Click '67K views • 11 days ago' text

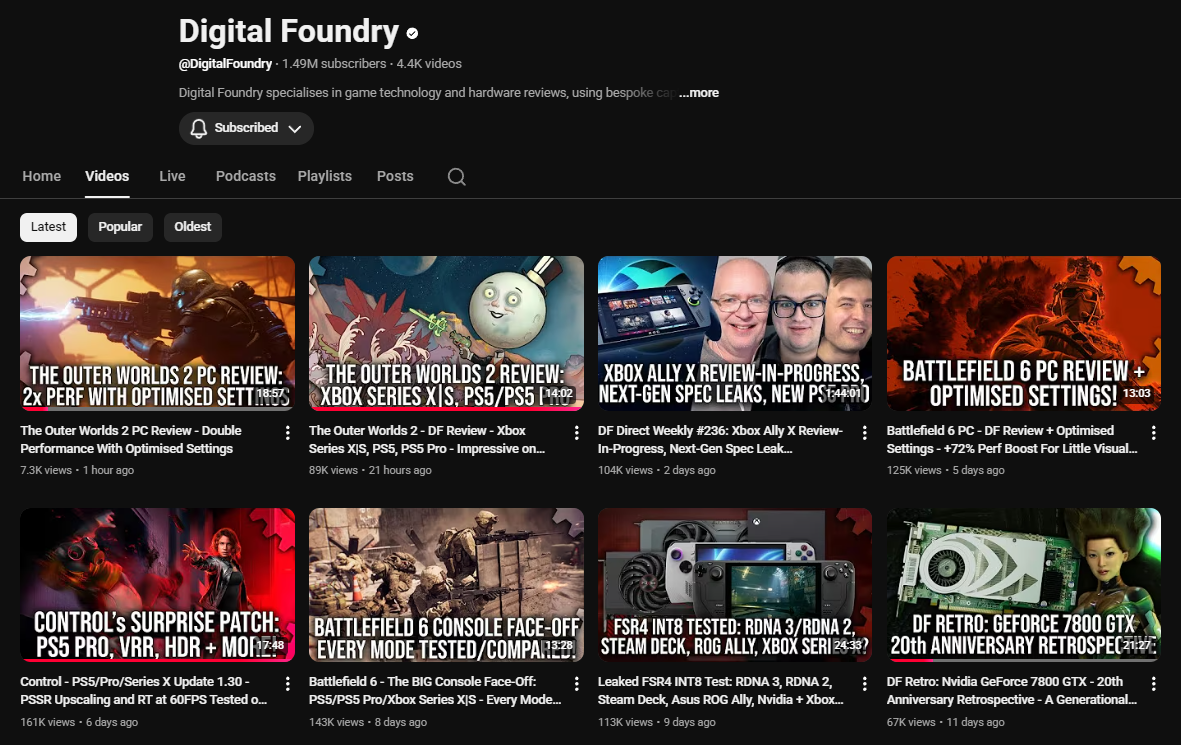coord(945,722)
